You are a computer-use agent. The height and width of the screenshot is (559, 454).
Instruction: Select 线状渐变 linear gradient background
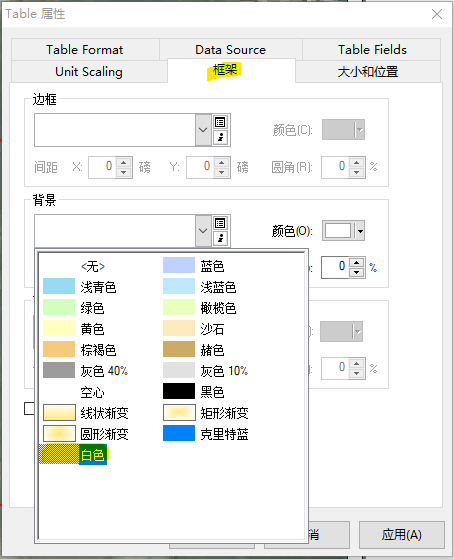tap(86, 413)
